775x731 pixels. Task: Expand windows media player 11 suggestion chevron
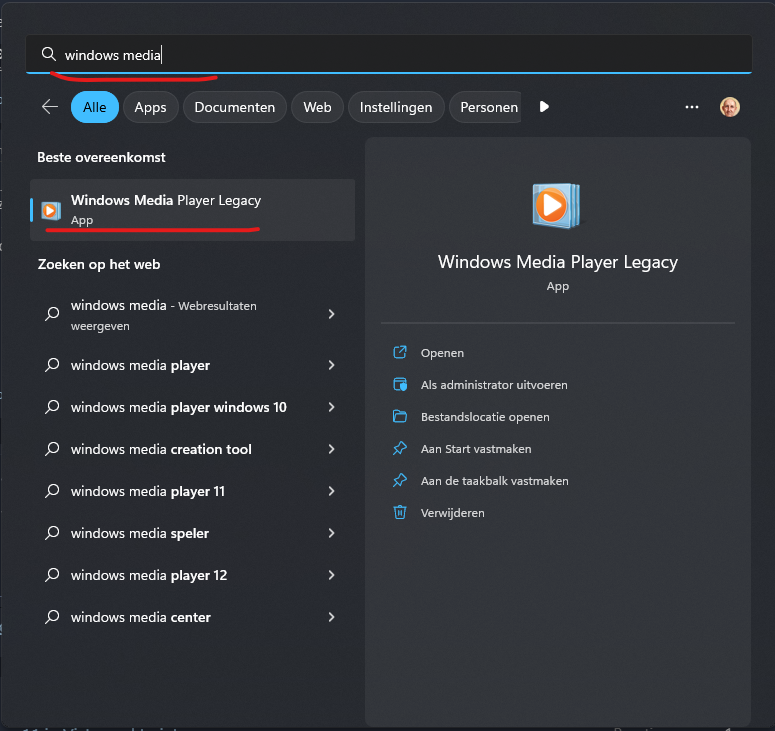[331, 491]
